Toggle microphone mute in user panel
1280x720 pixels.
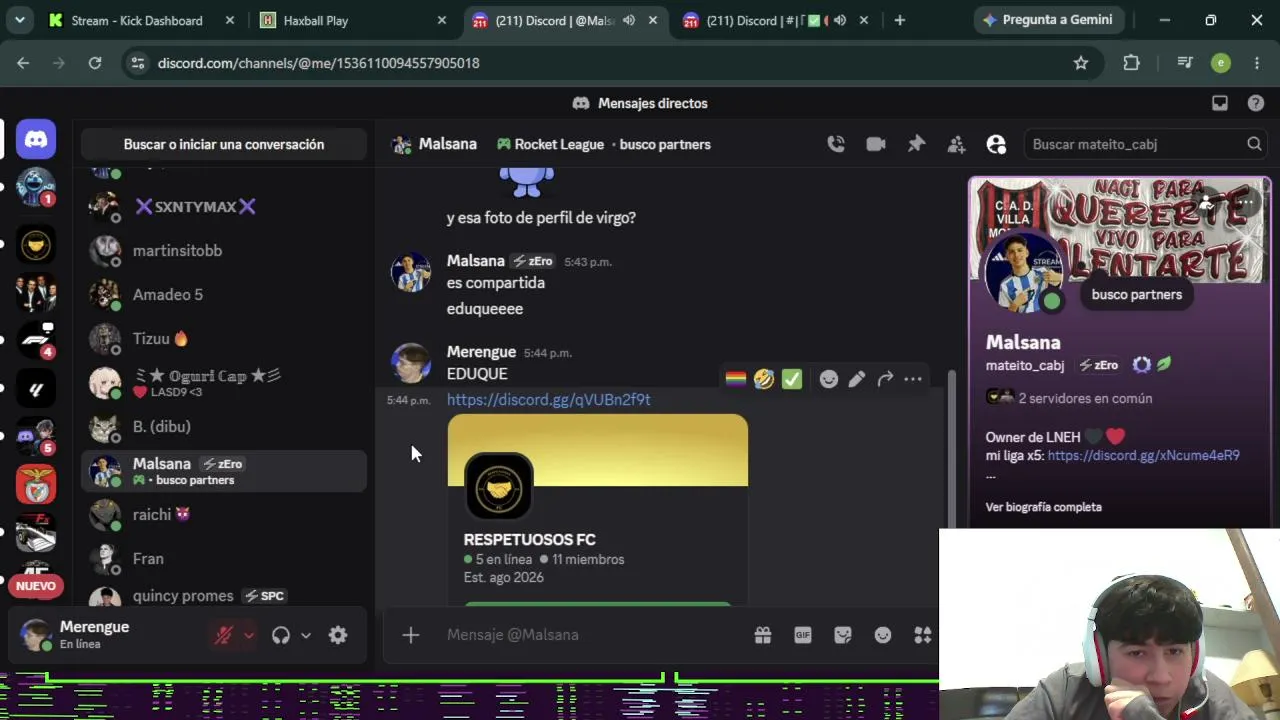coord(224,635)
